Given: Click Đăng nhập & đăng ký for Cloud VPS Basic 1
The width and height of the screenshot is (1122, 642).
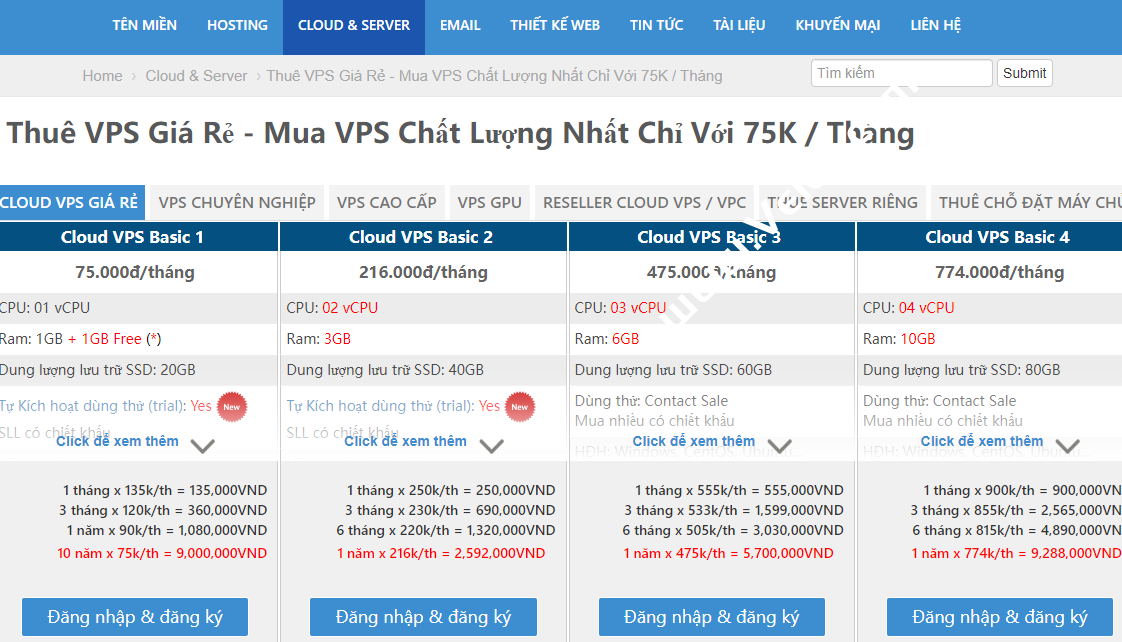Looking at the screenshot, I should coord(134,617).
